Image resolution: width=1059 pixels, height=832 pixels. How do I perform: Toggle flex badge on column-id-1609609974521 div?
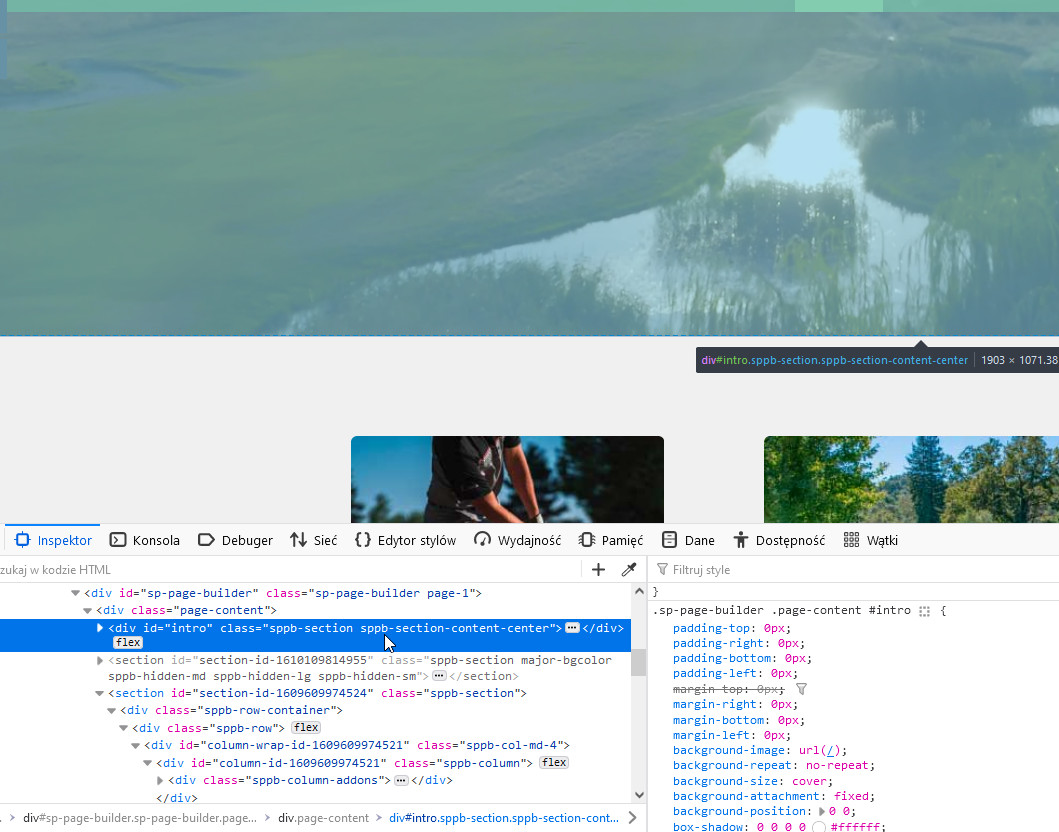click(x=553, y=763)
